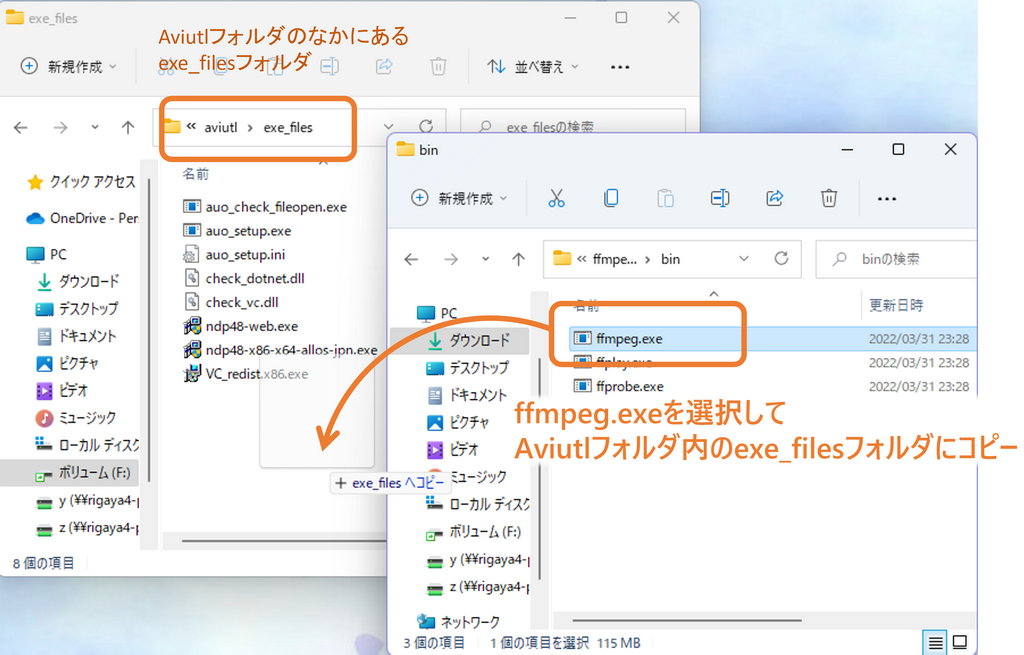Click horizontal scrollbar in exe_files file list

pos(284,541)
